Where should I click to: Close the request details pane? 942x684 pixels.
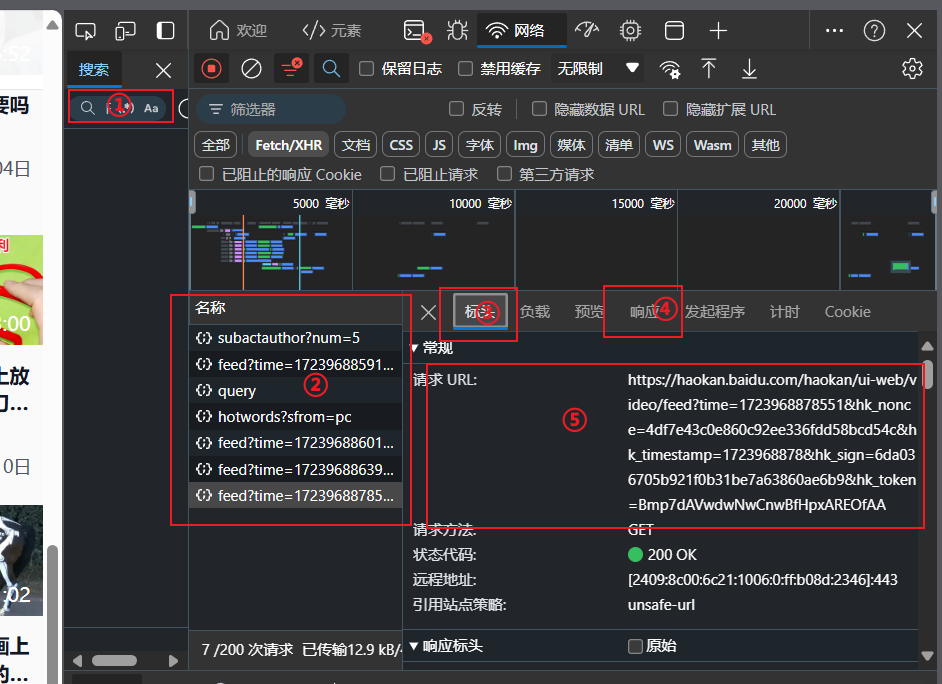click(428, 312)
